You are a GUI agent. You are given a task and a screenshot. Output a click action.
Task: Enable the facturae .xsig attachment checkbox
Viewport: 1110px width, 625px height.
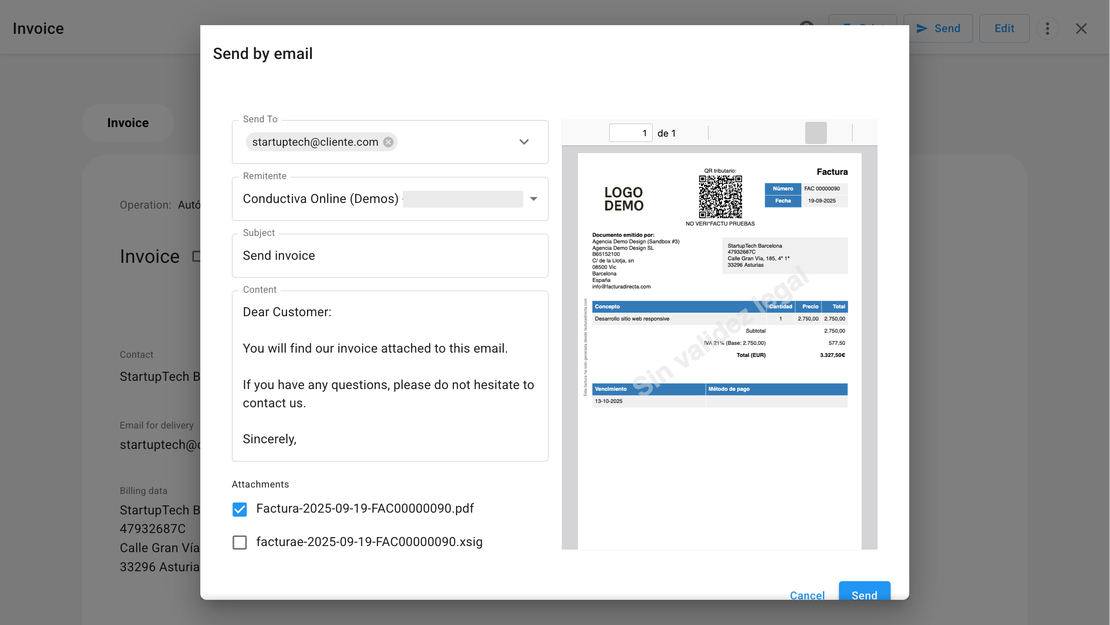pos(240,543)
